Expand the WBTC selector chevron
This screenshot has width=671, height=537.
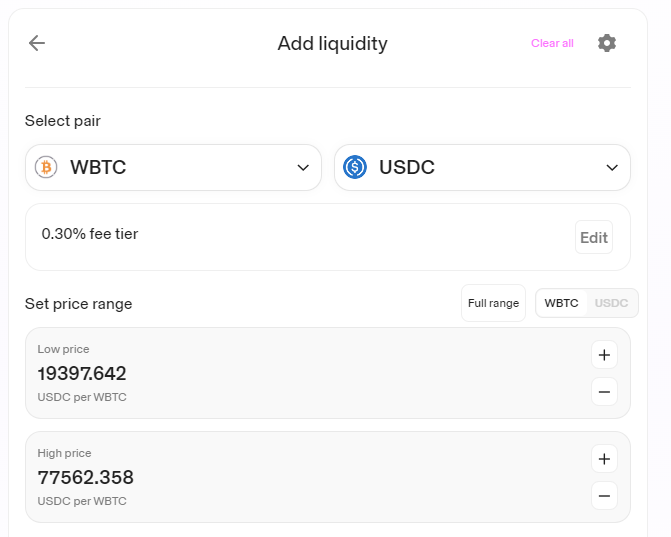tap(303, 167)
